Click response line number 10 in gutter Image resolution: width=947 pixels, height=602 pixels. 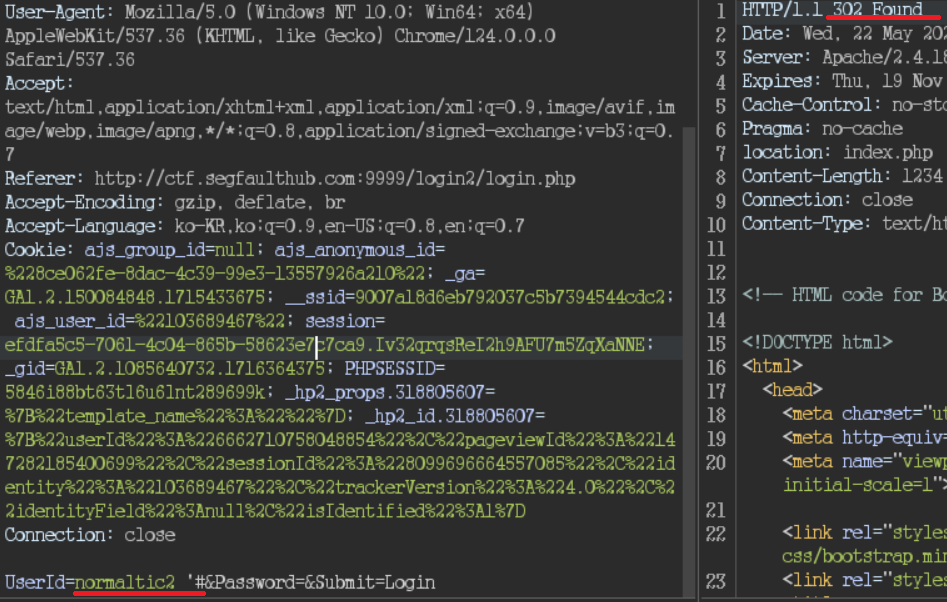click(x=716, y=225)
